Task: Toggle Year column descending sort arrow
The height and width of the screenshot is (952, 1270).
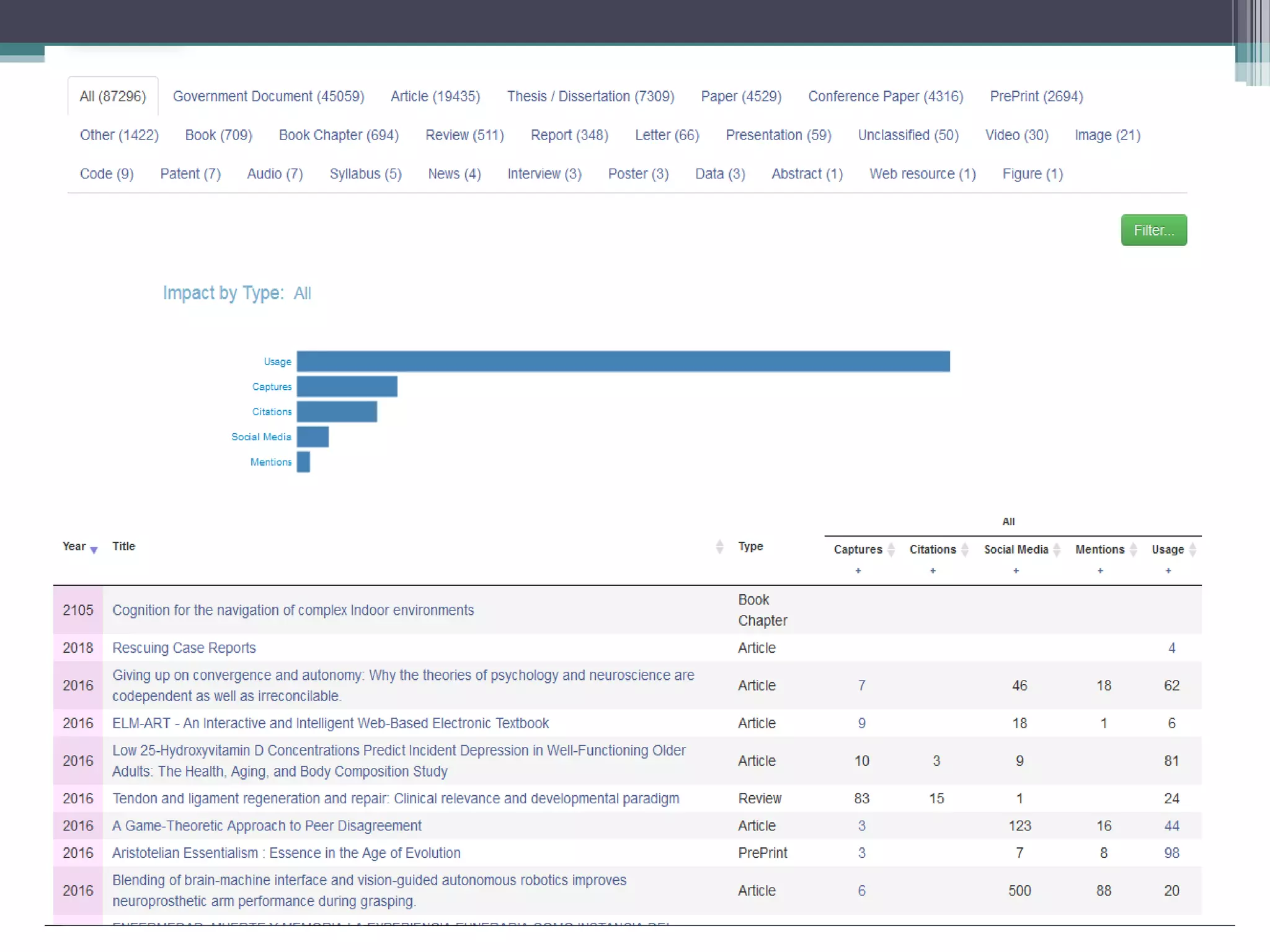Action: click(x=94, y=550)
